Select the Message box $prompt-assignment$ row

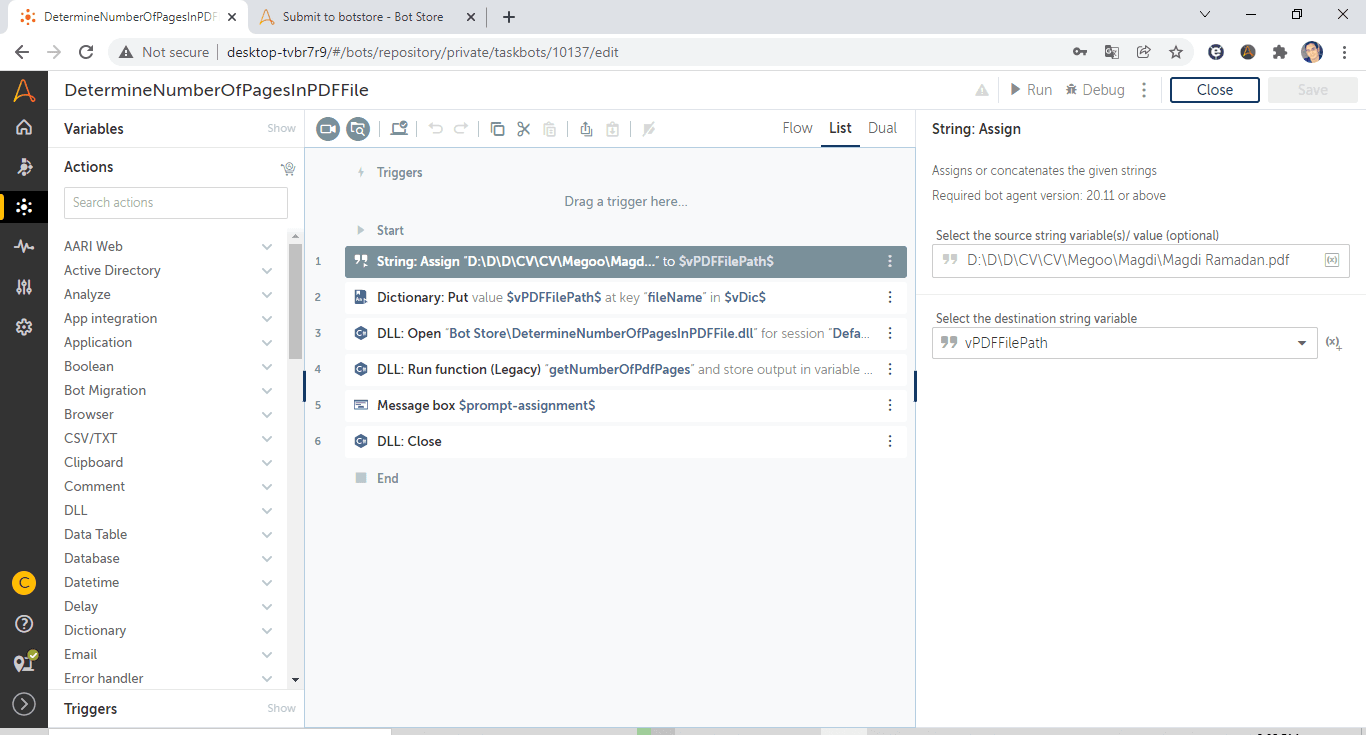[x=626, y=405]
